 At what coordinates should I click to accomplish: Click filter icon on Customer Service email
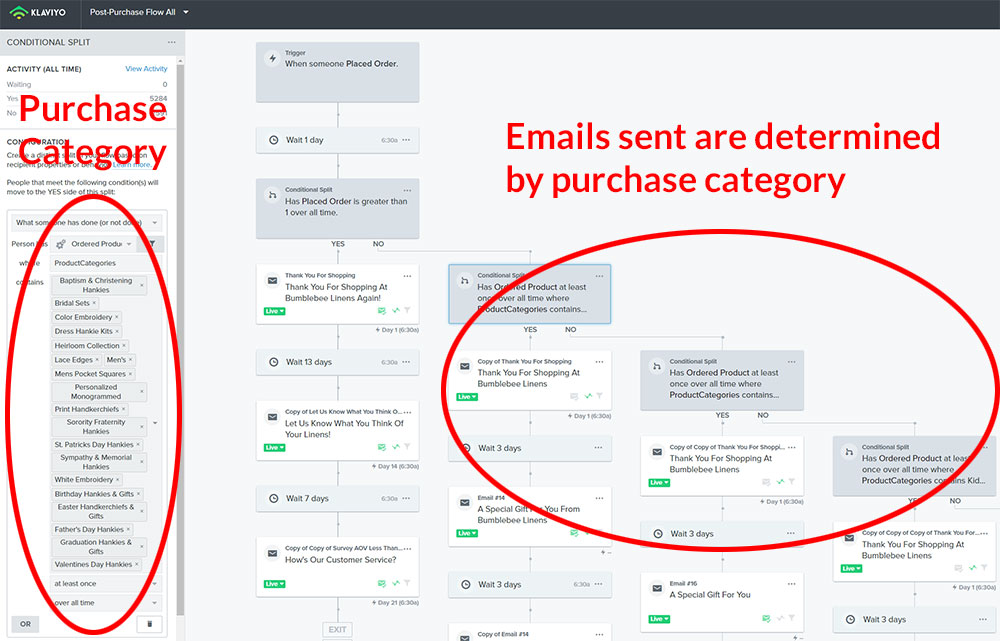407,584
